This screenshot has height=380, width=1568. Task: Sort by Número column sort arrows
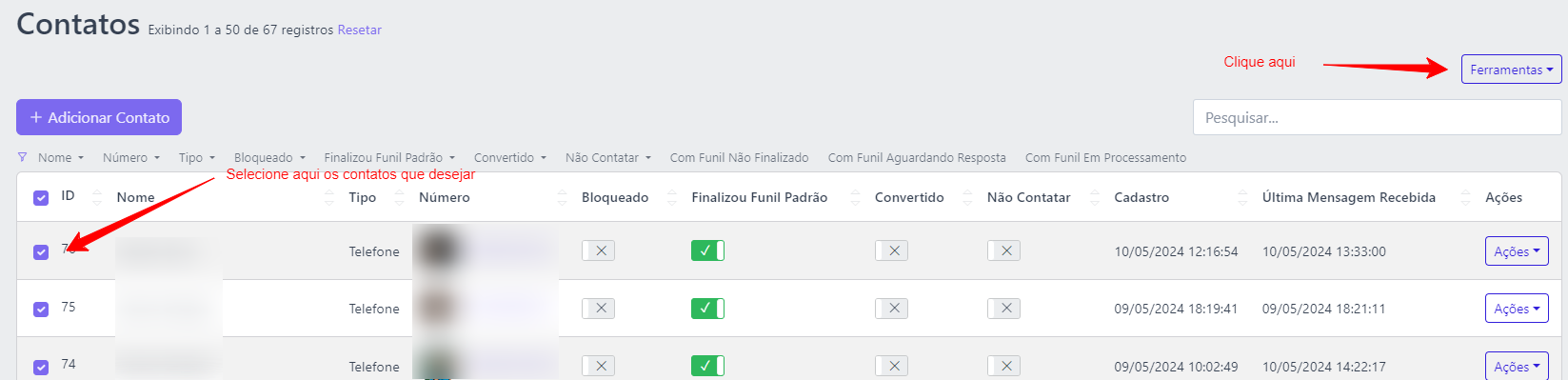coord(562,197)
